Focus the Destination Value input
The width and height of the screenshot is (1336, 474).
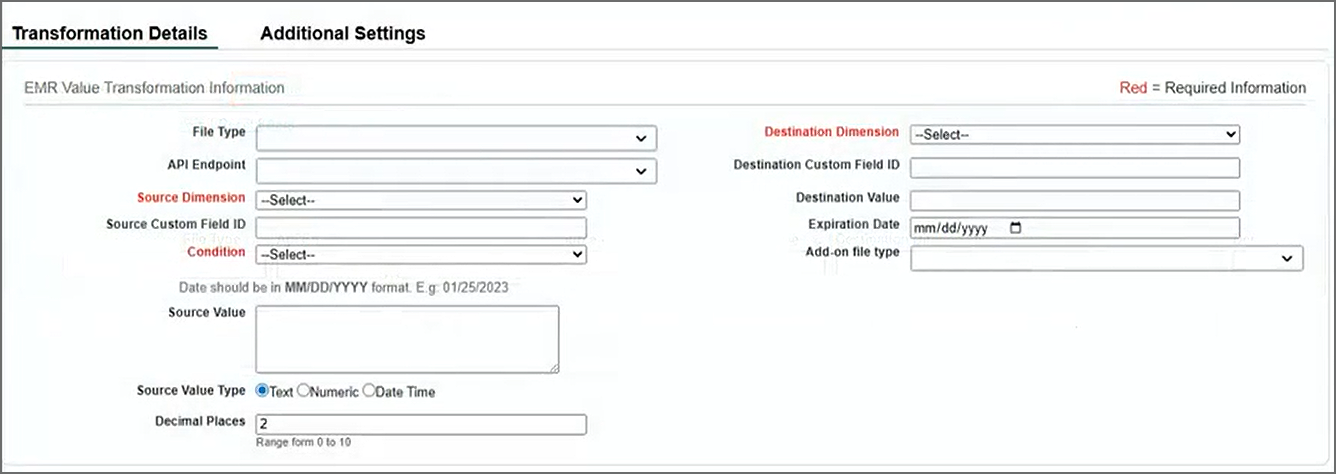click(x=1074, y=201)
